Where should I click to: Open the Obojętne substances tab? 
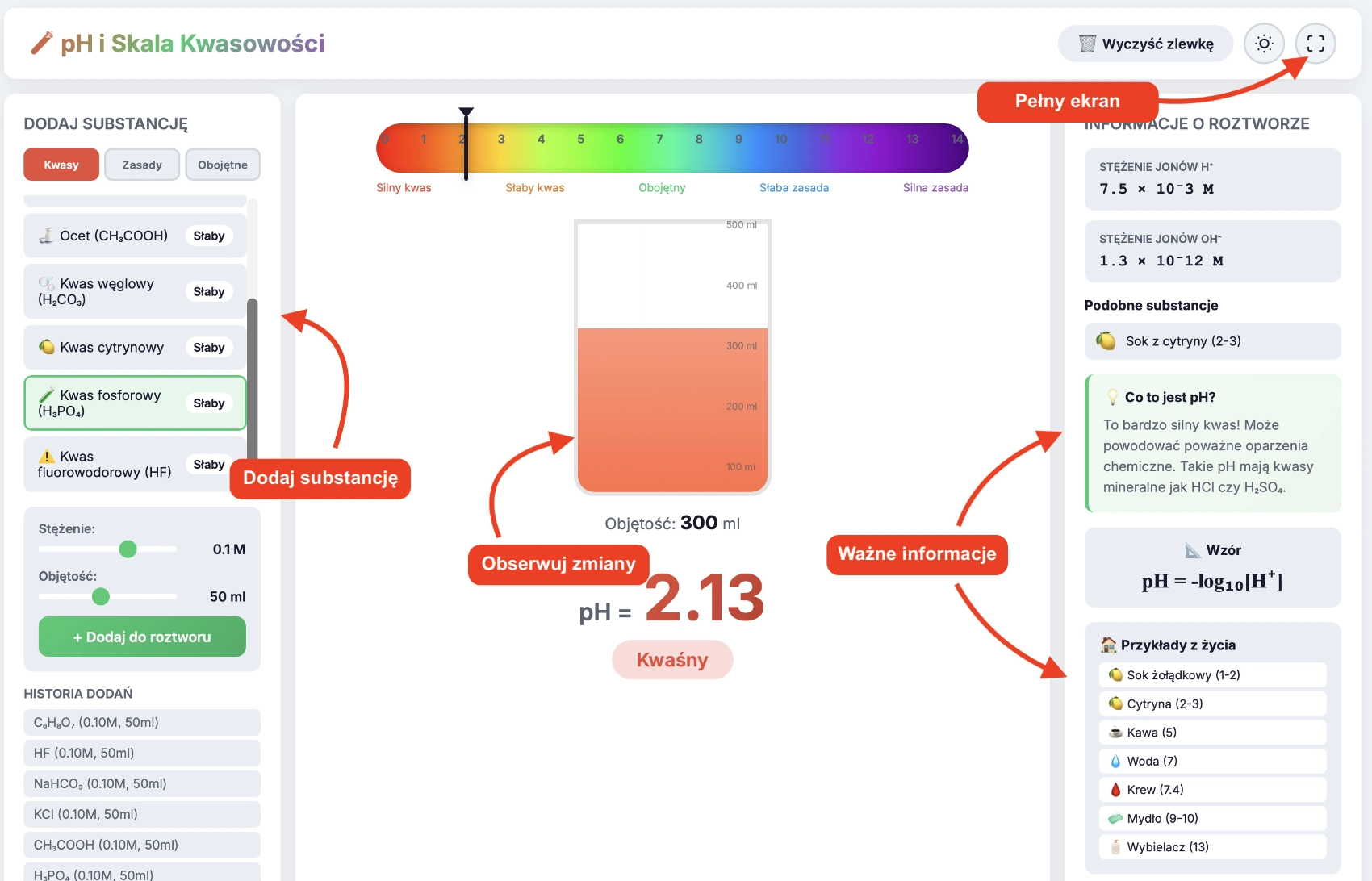coord(223,165)
